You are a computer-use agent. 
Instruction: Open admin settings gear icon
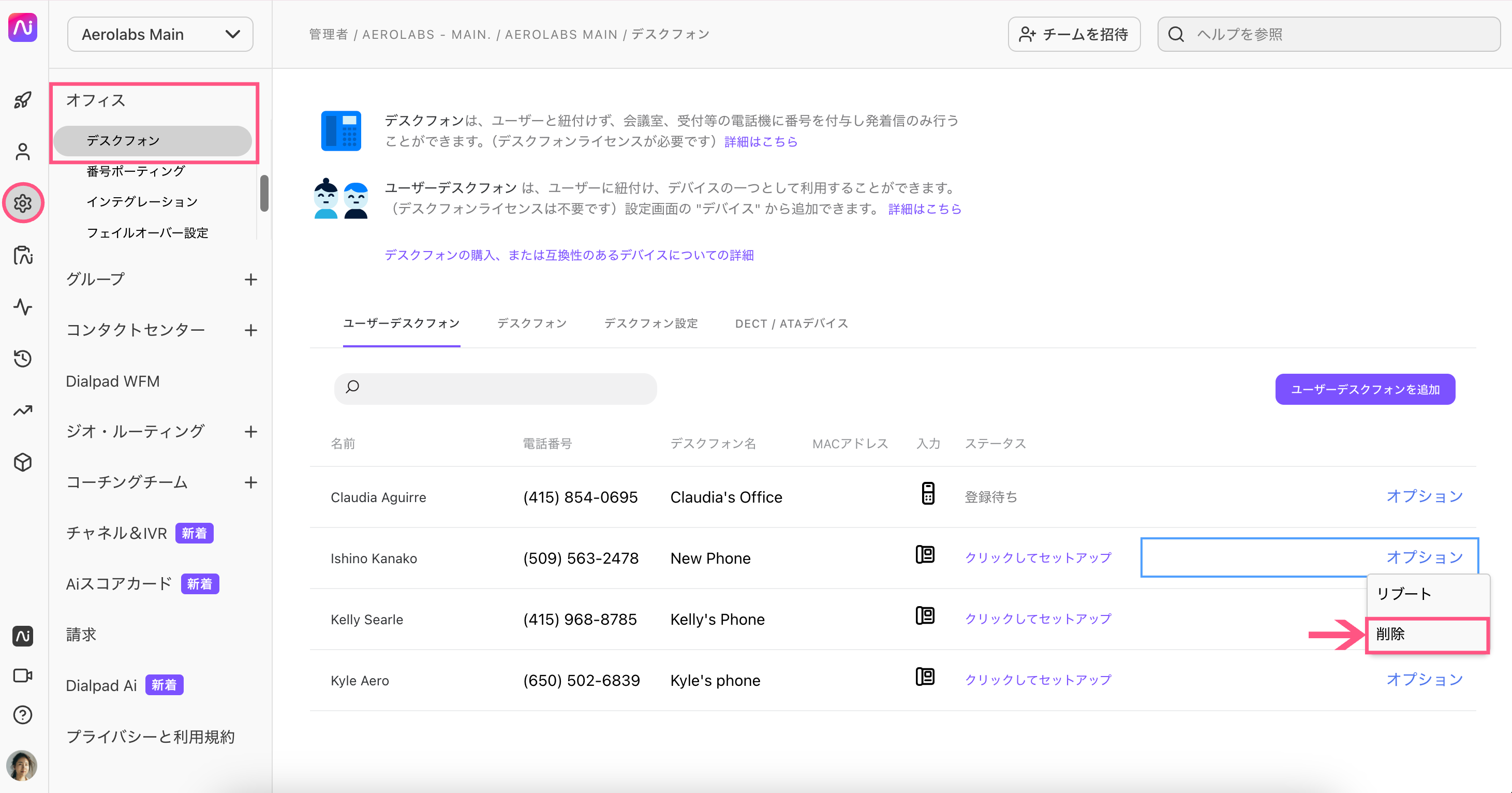(23, 203)
